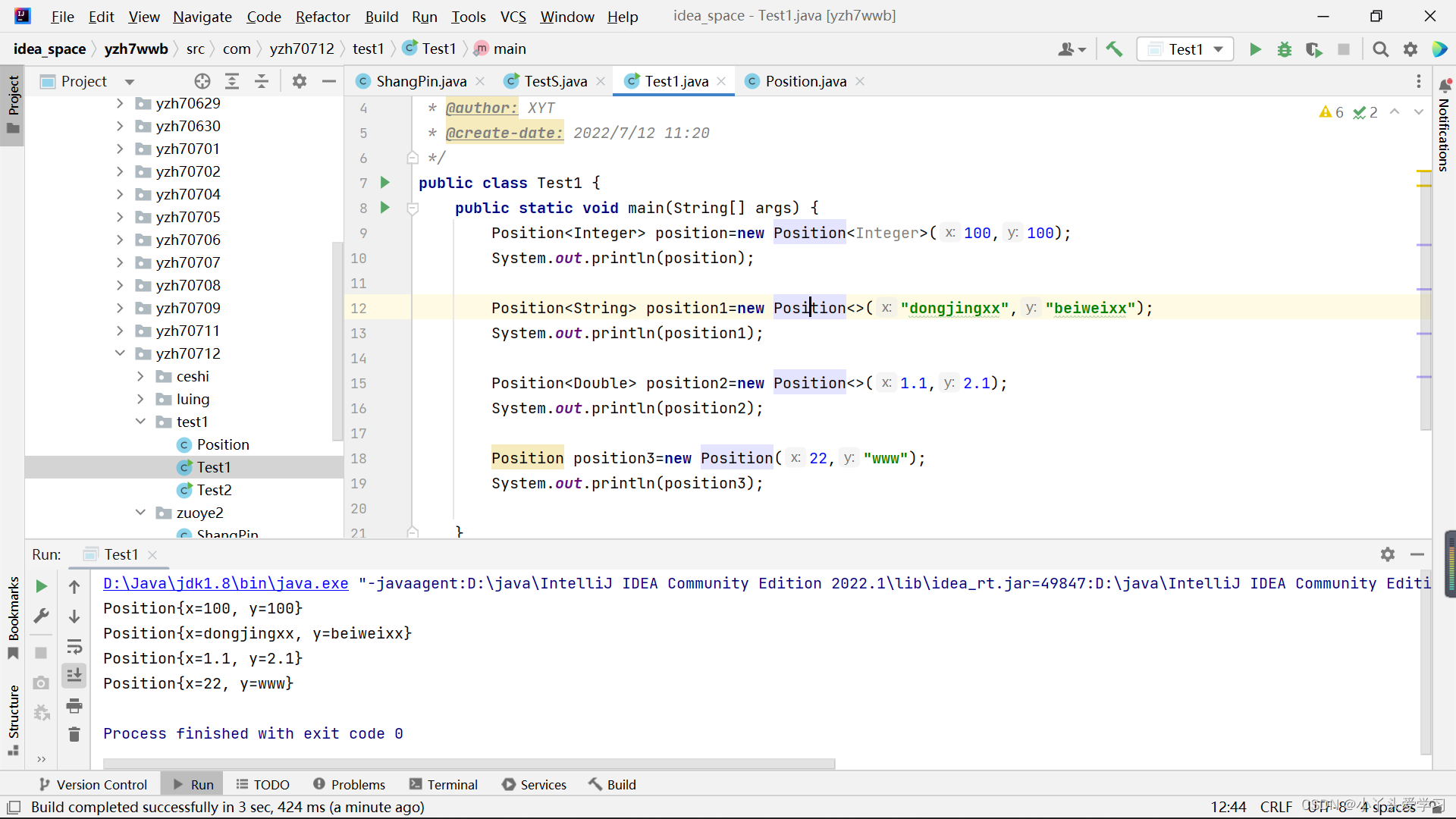Image resolution: width=1456 pixels, height=819 pixels.
Task: Click the Test1 class in project tree
Action: point(212,467)
